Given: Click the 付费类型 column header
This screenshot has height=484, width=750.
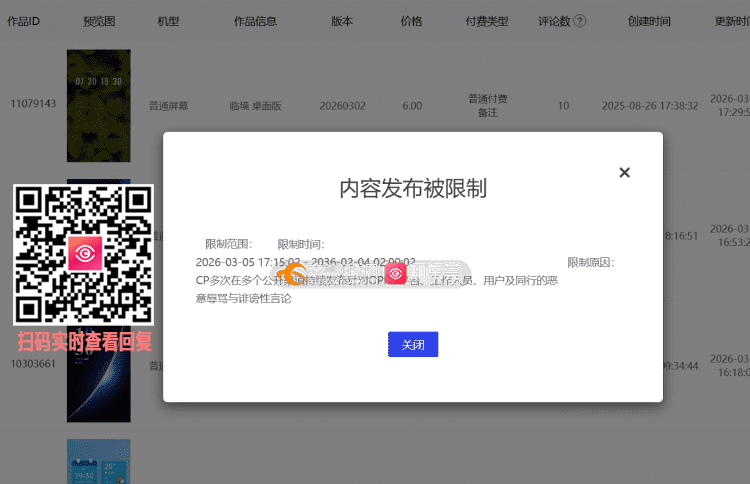Looking at the screenshot, I should (x=487, y=21).
